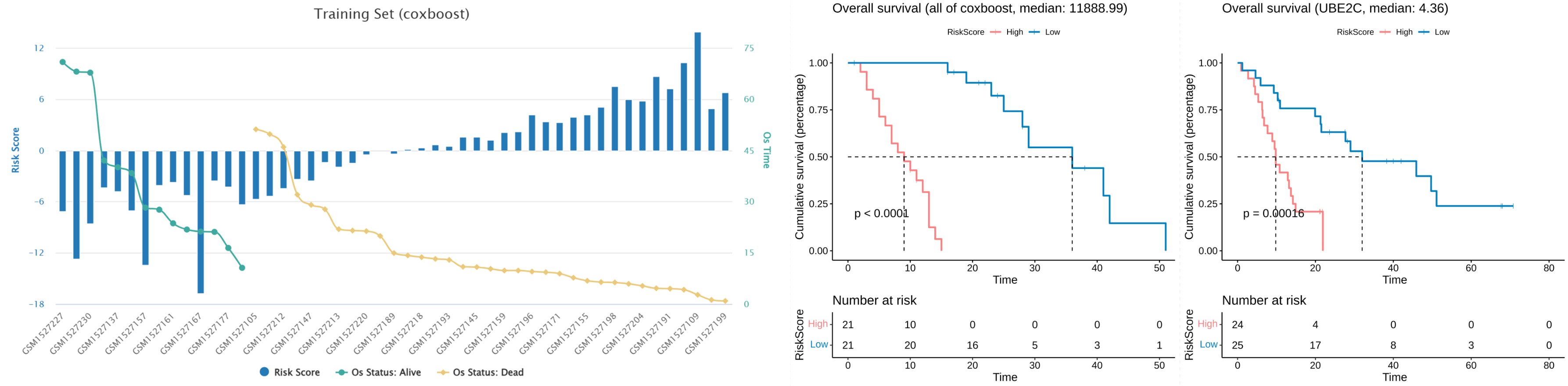Click the GSM1527227 x-axis label

click(43, 334)
